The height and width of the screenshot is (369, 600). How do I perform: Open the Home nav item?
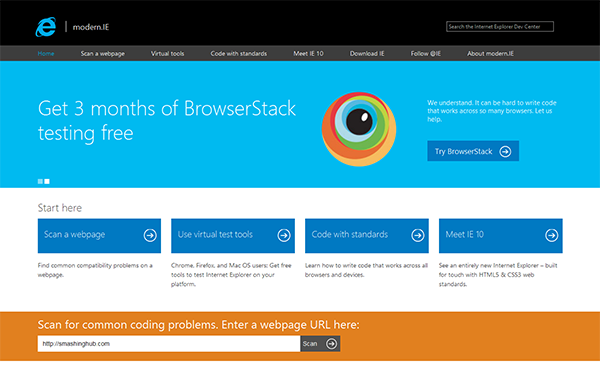click(x=46, y=54)
